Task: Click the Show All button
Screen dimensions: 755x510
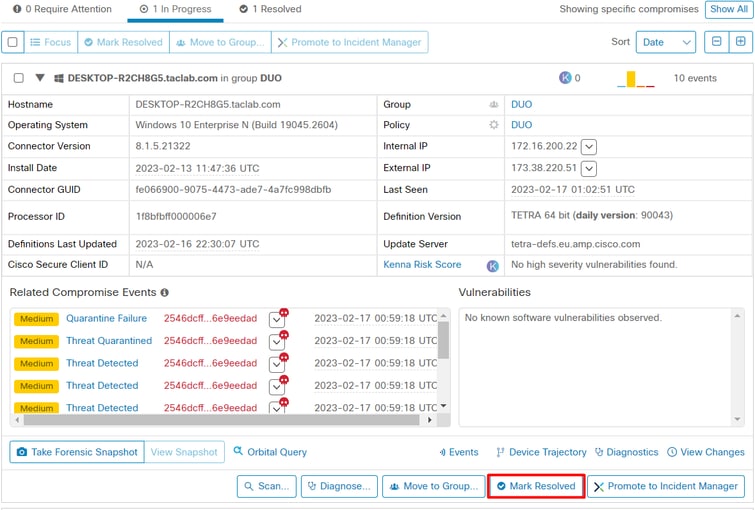Action: [729, 9]
